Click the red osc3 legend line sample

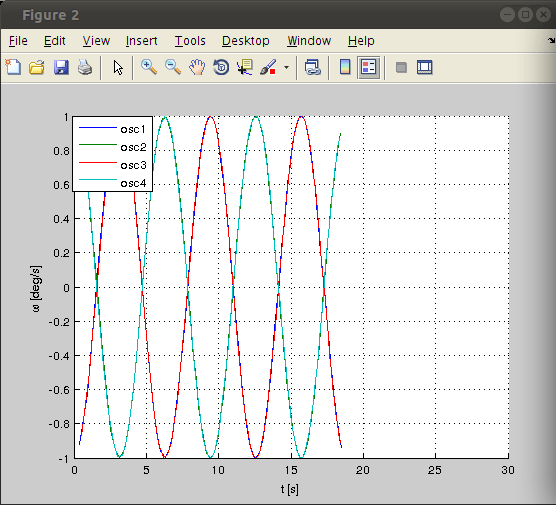[x=98, y=162]
